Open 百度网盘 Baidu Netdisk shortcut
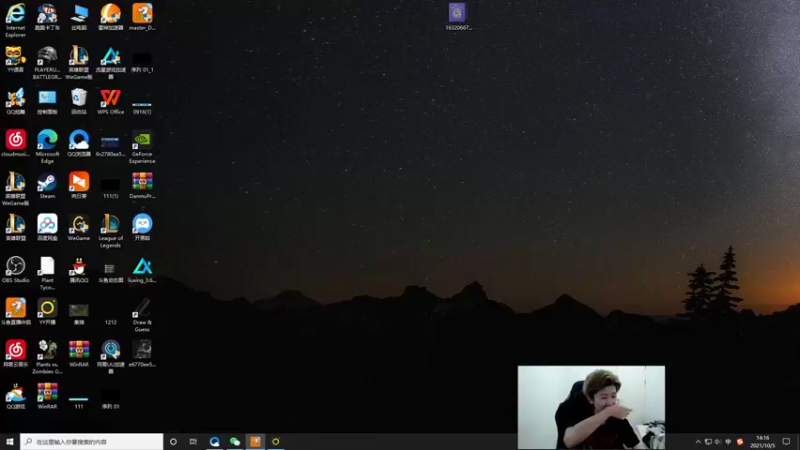Screen dimensions: 800x450 coord(47,228)
